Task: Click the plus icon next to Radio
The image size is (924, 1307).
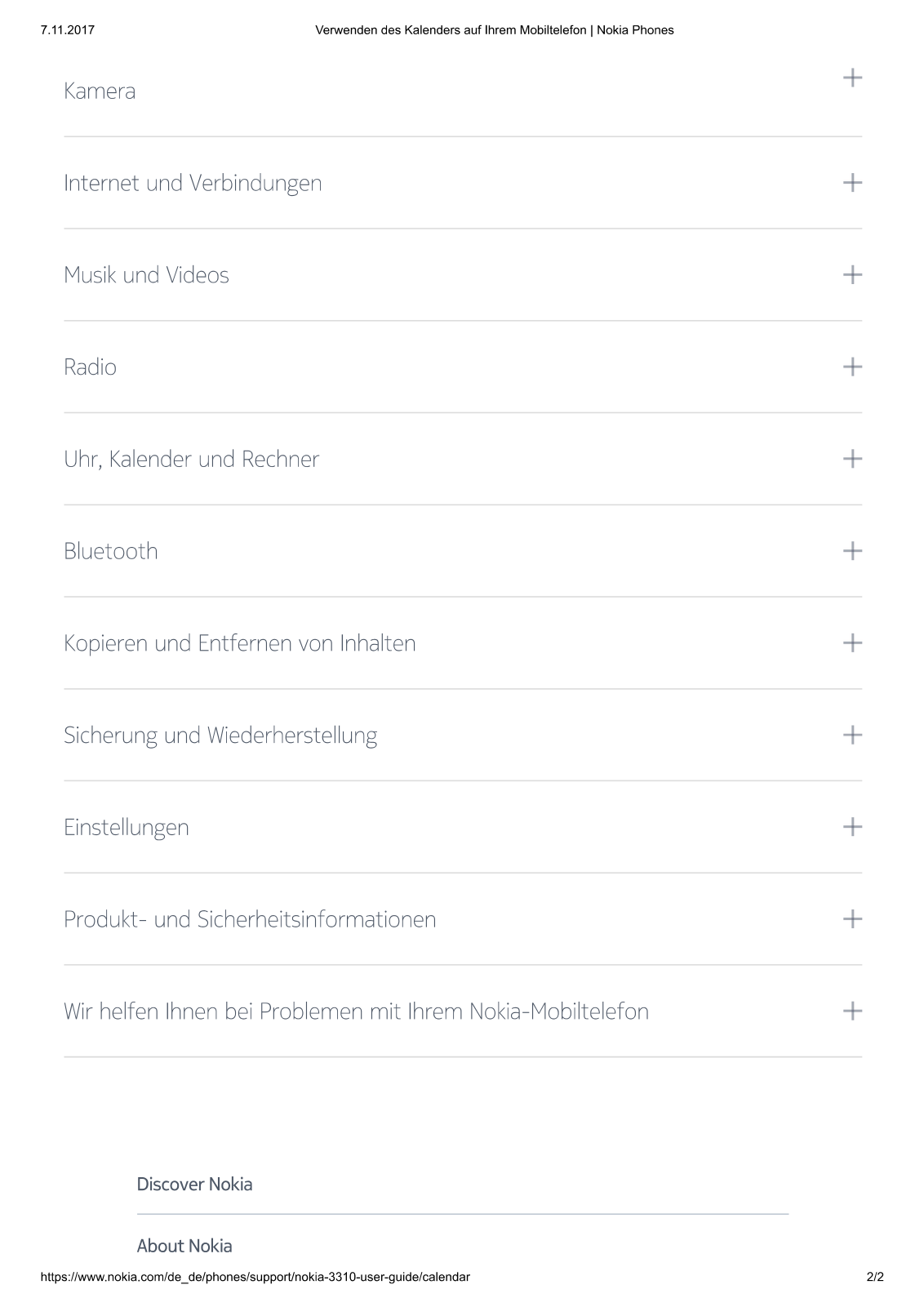Action: [x=852, y=367]
